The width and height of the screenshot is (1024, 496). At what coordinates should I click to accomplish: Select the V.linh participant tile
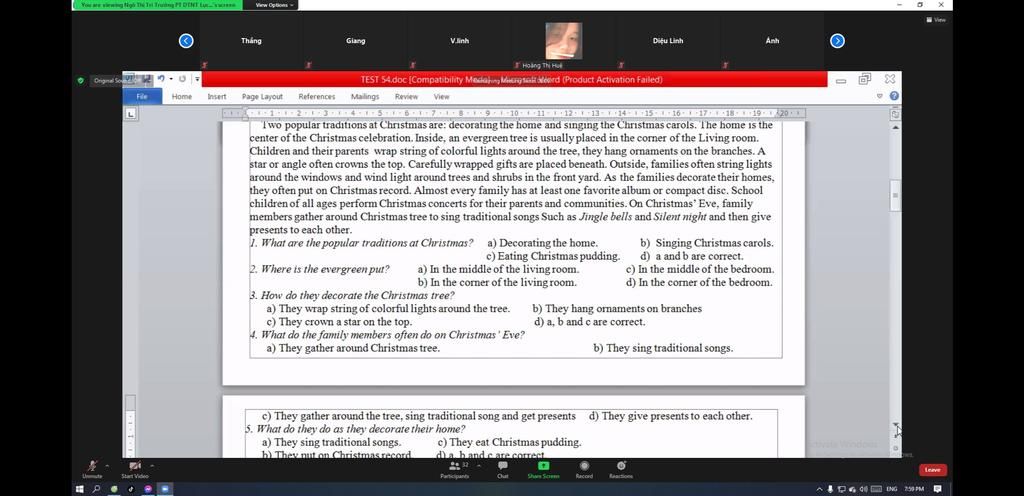[x=459, y=41]
